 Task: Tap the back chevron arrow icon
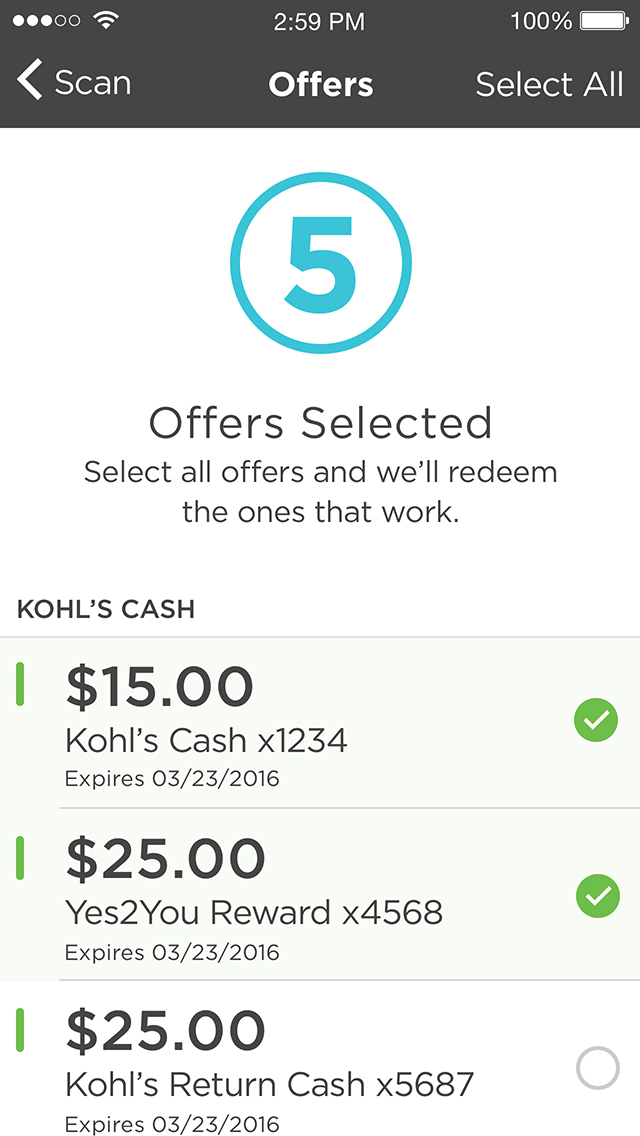30,80
